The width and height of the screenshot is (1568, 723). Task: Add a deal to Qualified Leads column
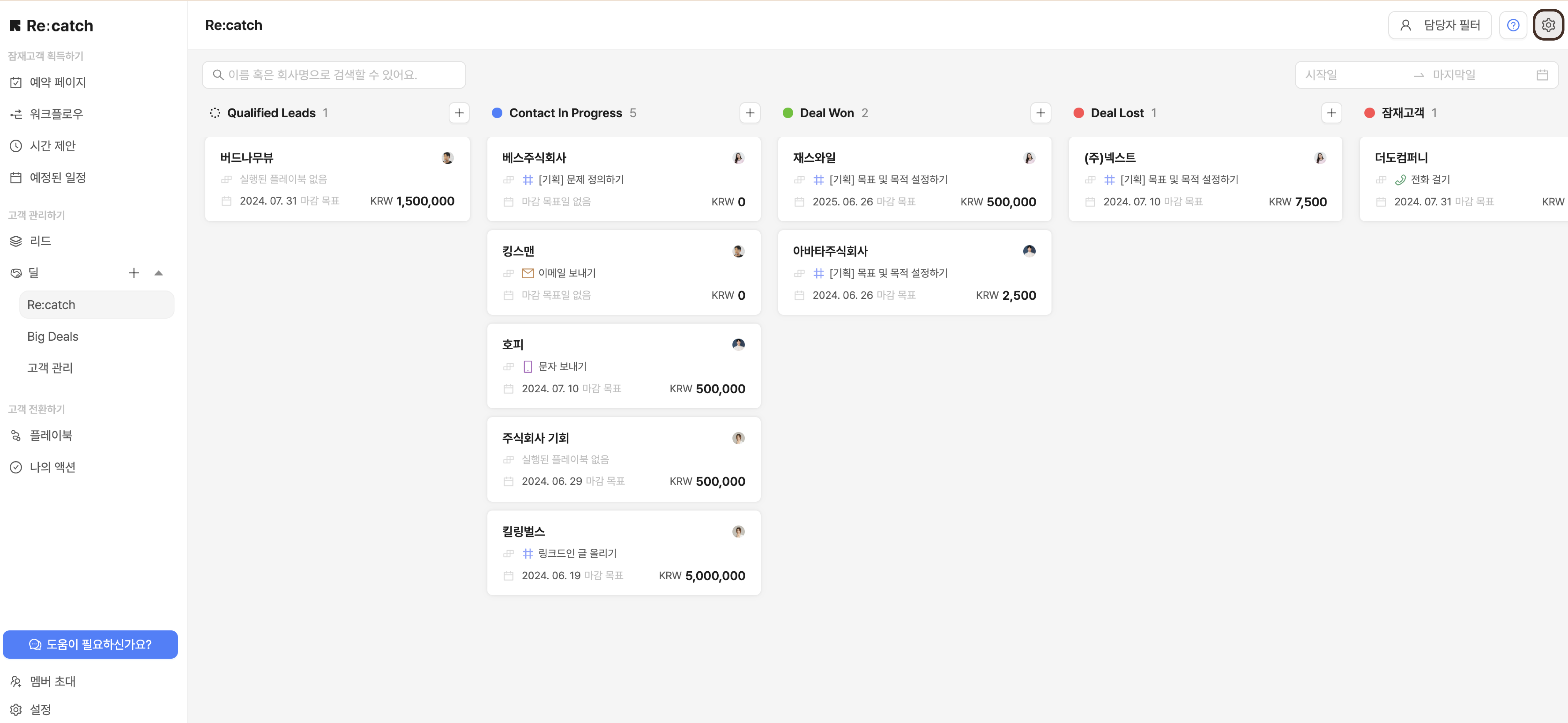click(459, 113)
